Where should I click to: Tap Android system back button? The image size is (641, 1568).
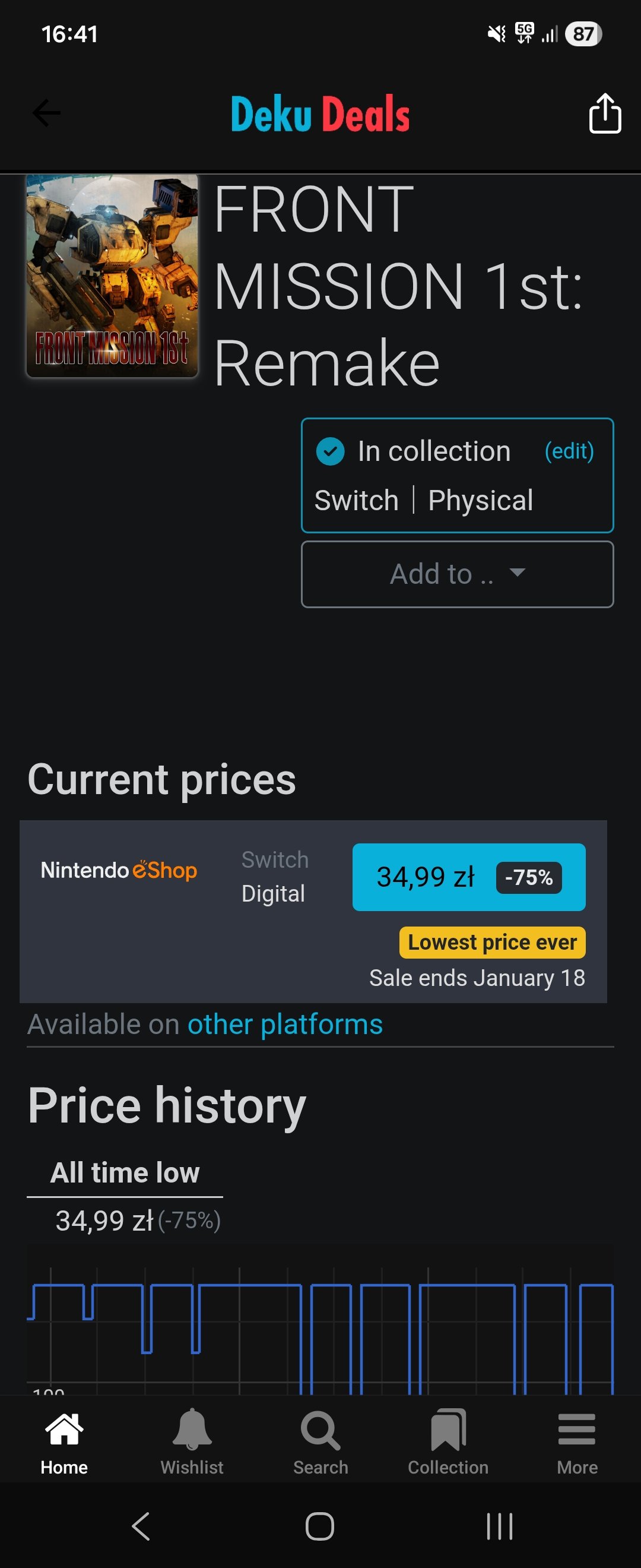[141, 1526]
